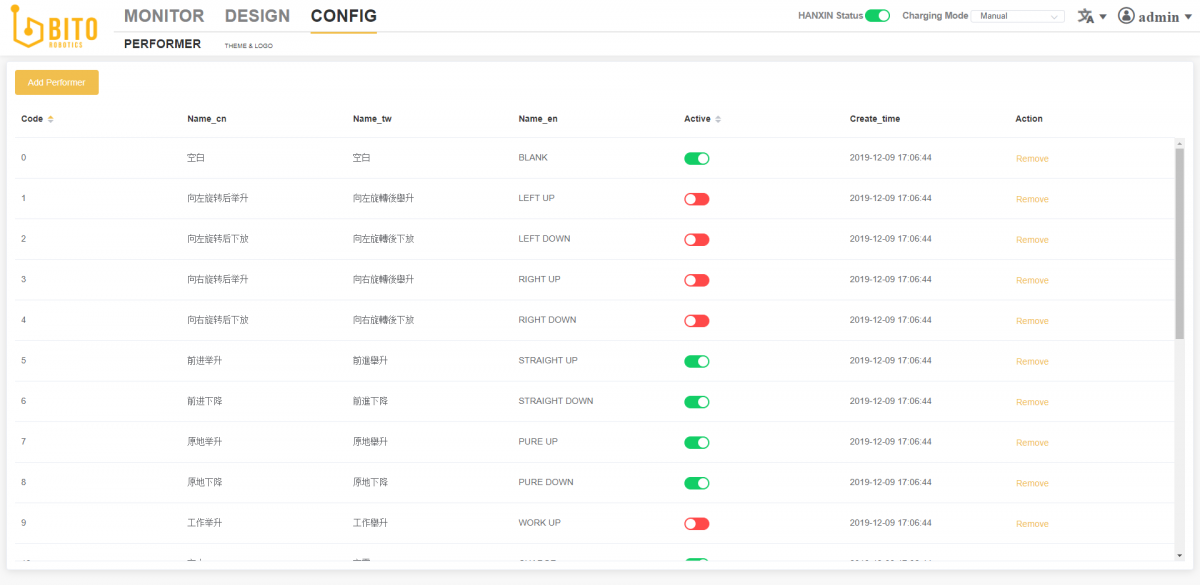Disable Active switch for STRAIGHT UP
1200x585 pixels.
pos(697,361)
